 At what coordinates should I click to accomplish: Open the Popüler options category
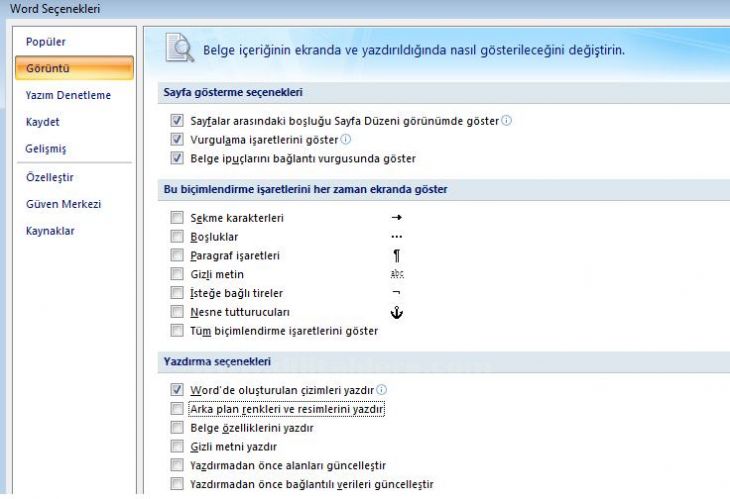point(46,42)
